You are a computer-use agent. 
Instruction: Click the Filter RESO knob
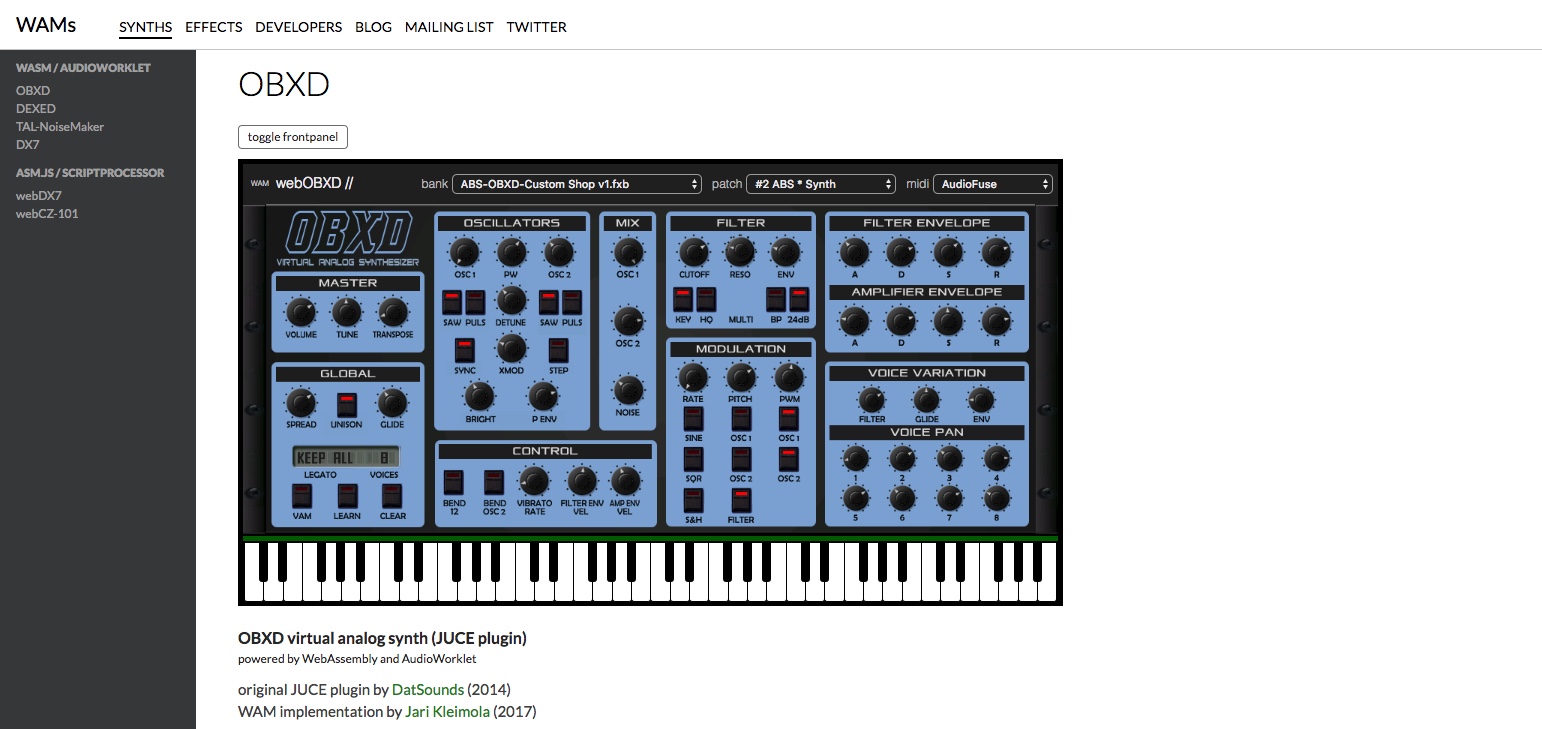[x=739, y=251]
